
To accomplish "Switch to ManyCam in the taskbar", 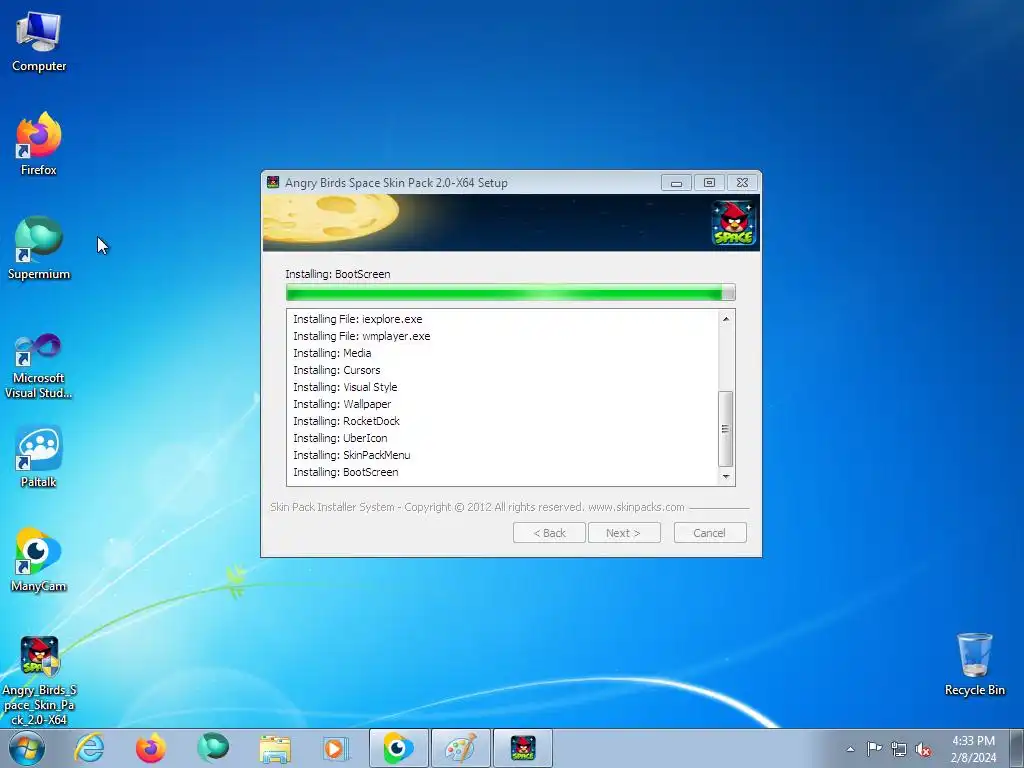I will [x=398, y=748].
